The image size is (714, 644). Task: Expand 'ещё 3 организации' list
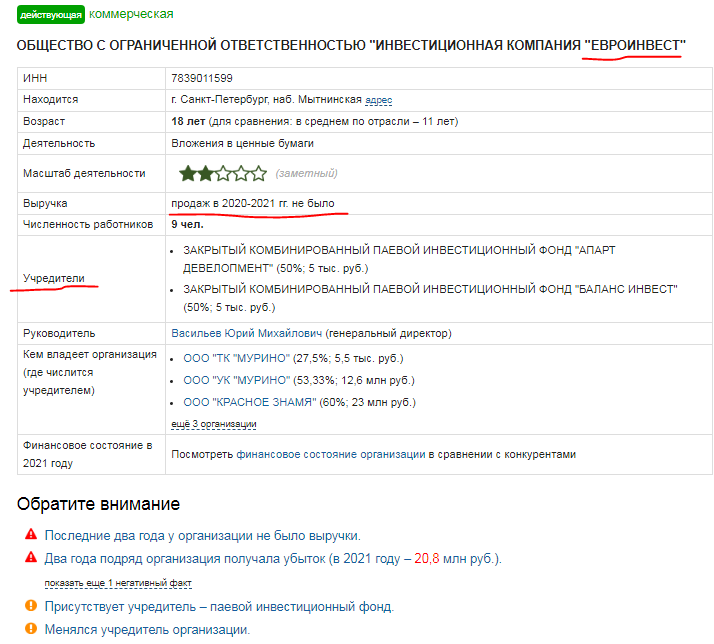pyautogui.click(x=214, y=424)
